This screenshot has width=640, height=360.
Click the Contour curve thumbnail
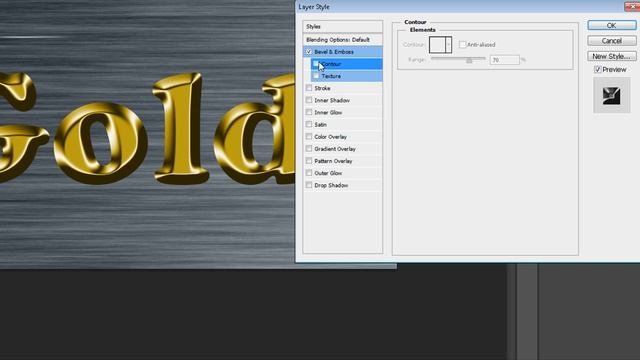437,44
